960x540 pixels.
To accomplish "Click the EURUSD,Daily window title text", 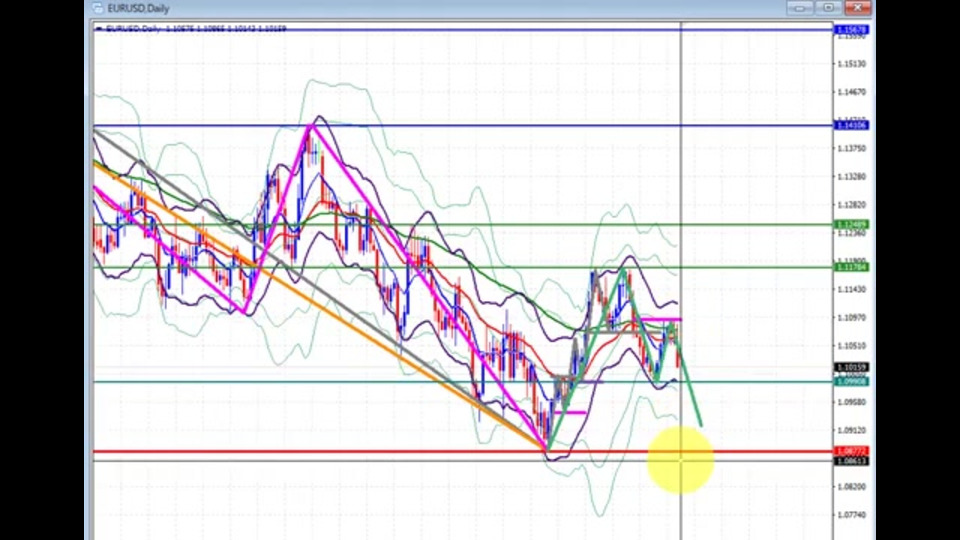I will tap(138, 9).
